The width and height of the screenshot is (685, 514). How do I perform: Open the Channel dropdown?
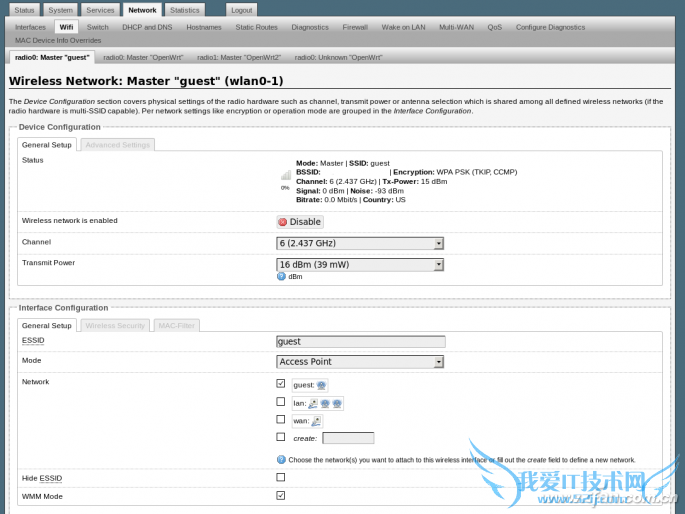tap(360, 243)
